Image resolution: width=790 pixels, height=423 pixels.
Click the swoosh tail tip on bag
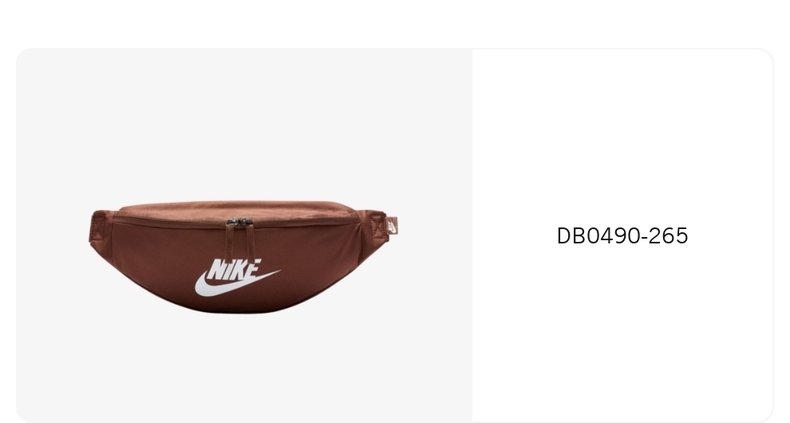(276, 272)
